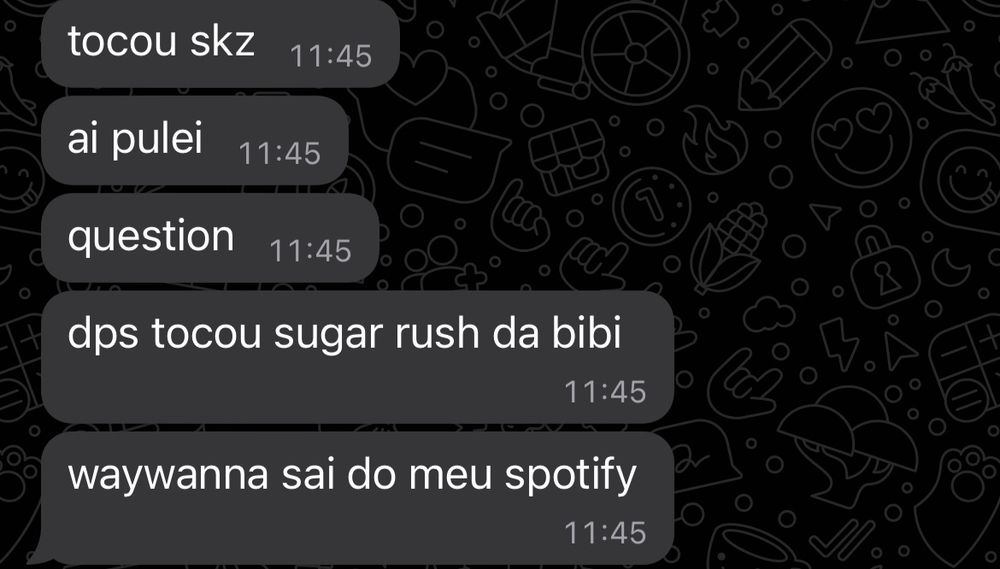The width and height of the screenshot is (1000, 569).
Task: Click the crescent moon wallpaper doodle
Action: coord(952,268)
